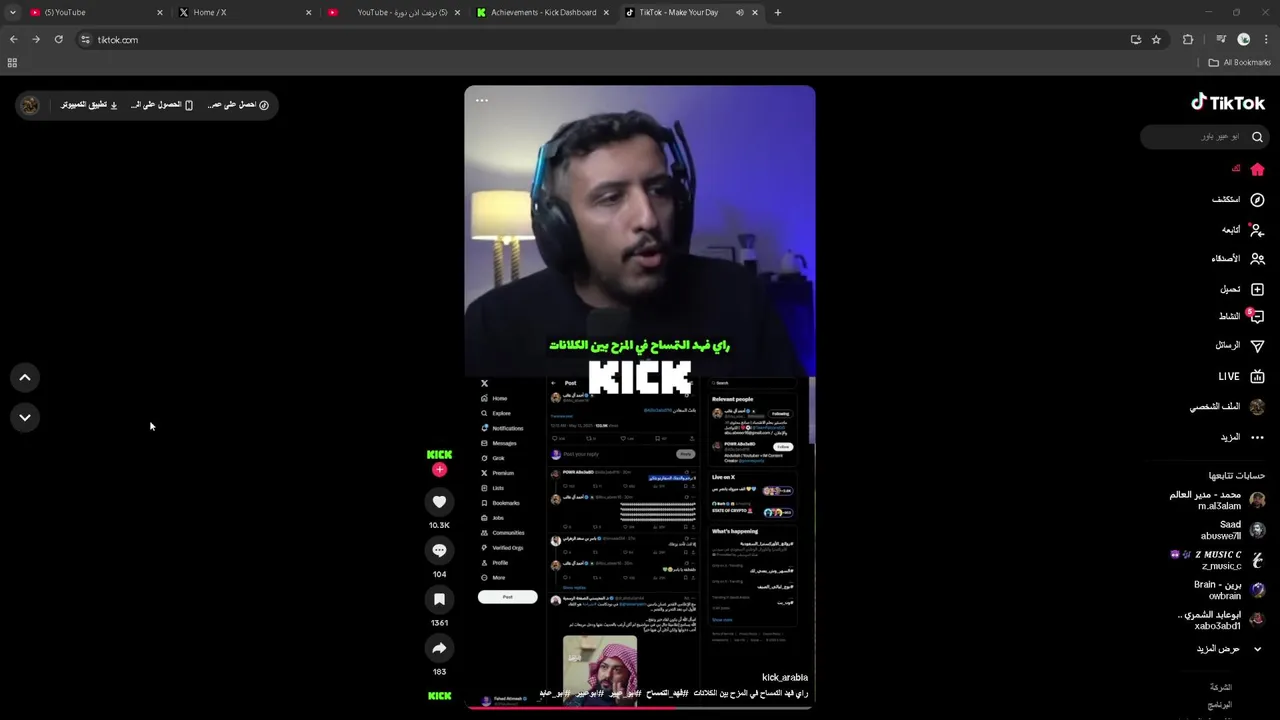Viewport: 1280px width, 720px height.
Task: Mute the TikTok tab audio icon
Action: (x=740, y=12)
